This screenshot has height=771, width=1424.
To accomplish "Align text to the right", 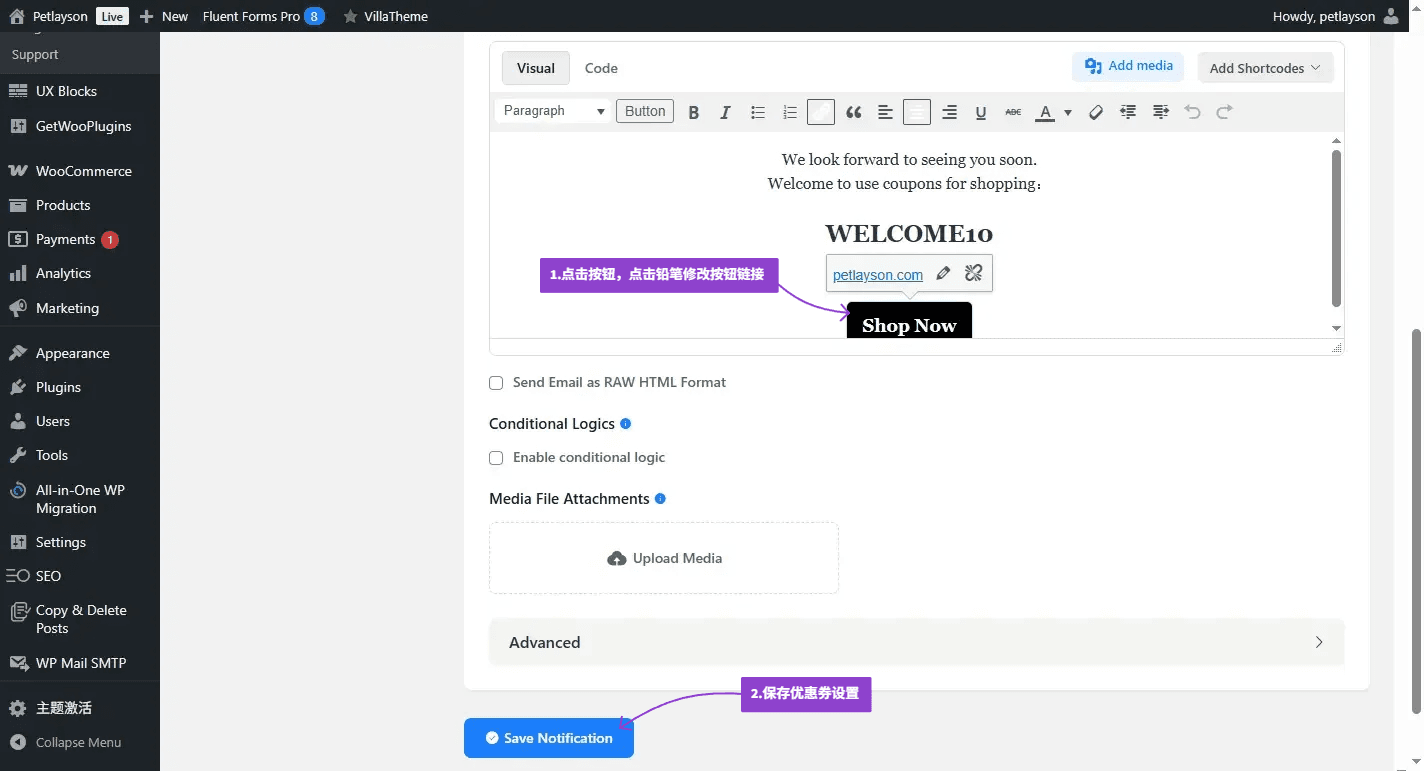I will [x=949, y=112].
